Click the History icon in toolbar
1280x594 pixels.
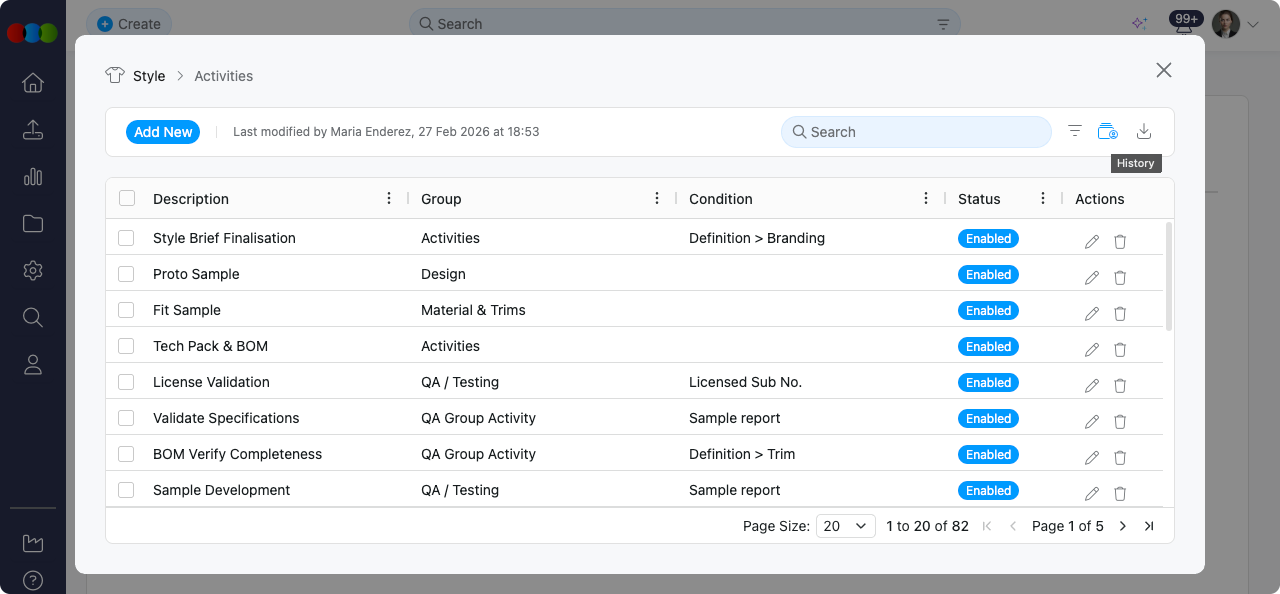tap(1107, 131)
